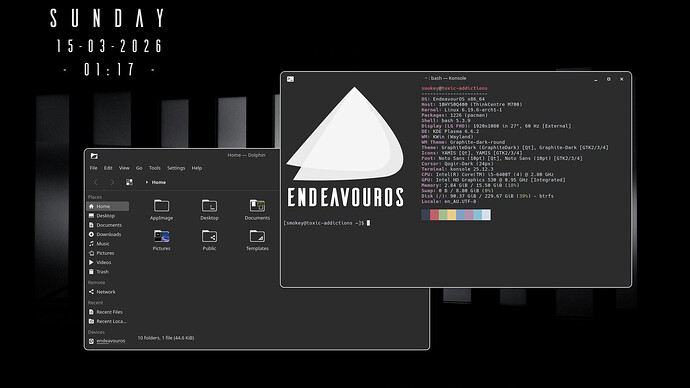Click the Home breadcrumb in location bar
Image resolution: width=690 pixels, height=388 pixels.
(159, 182)
